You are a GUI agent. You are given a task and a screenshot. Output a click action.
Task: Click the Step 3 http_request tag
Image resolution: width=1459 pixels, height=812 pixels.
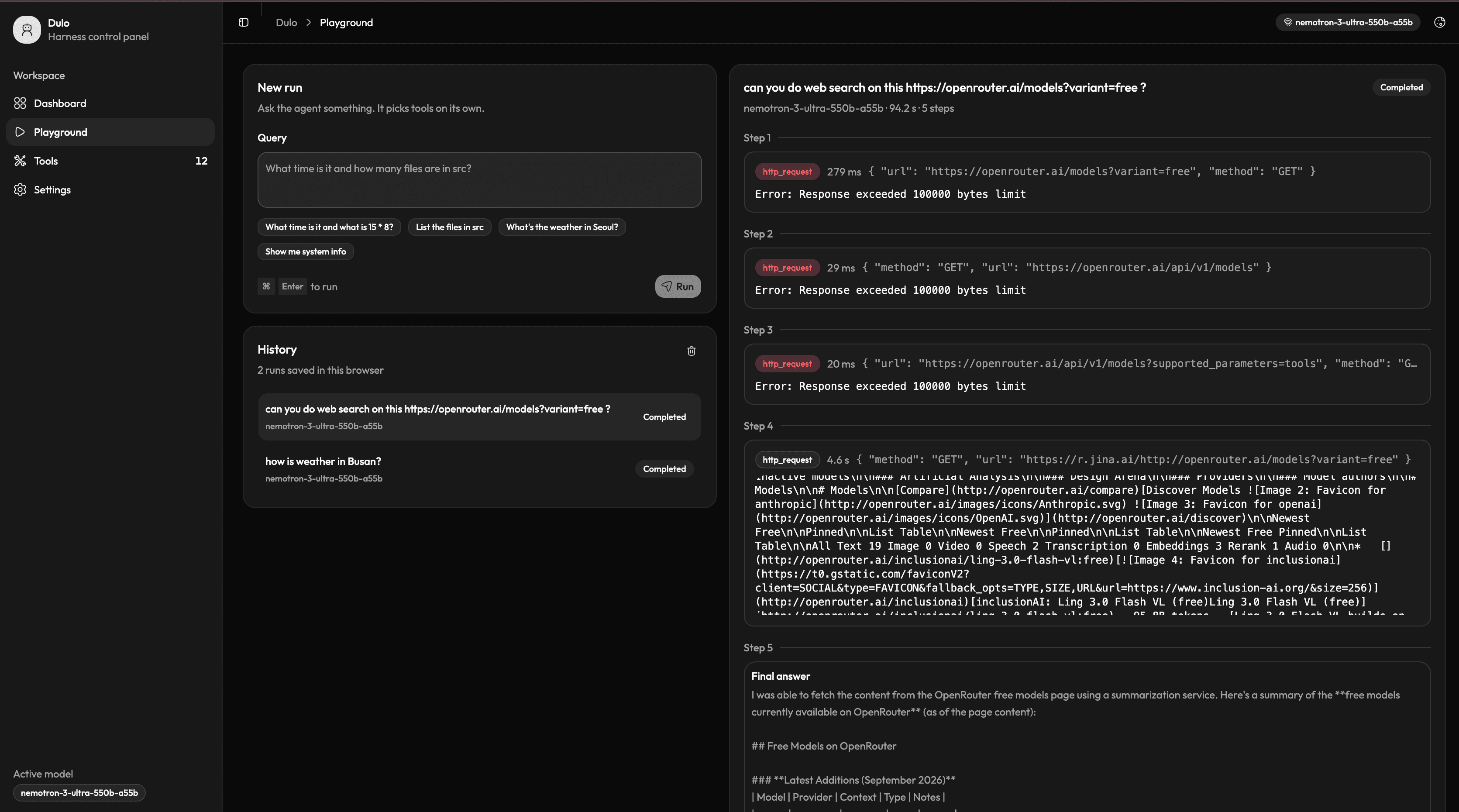point(787,364)
